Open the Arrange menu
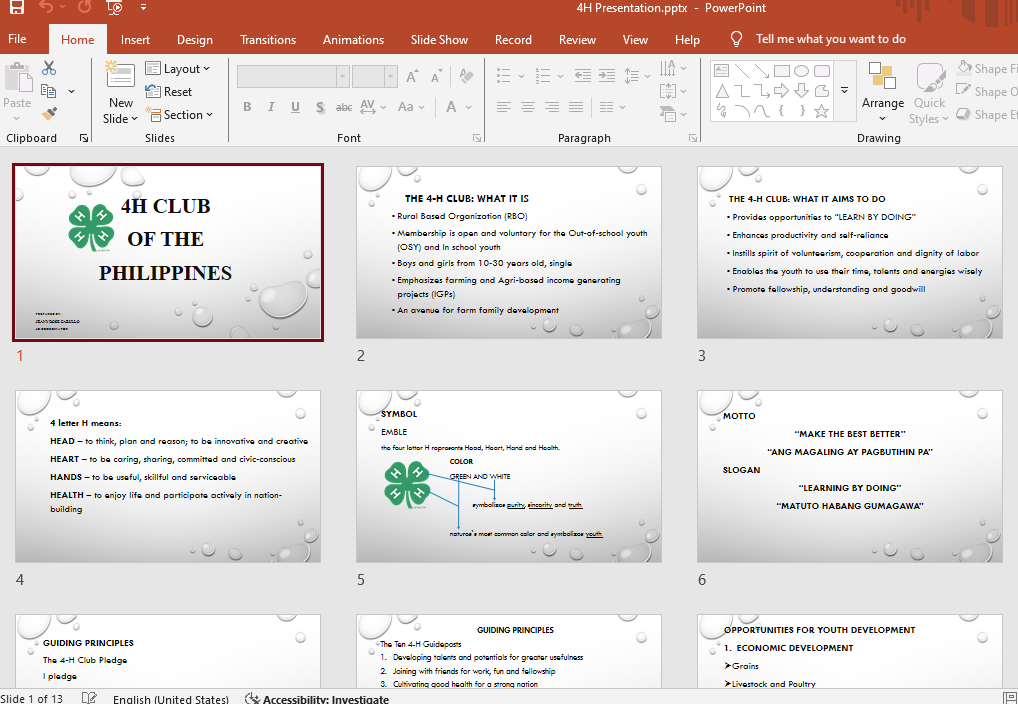The height and width of the screenshot is (704, 1018). tap(882, 93)
